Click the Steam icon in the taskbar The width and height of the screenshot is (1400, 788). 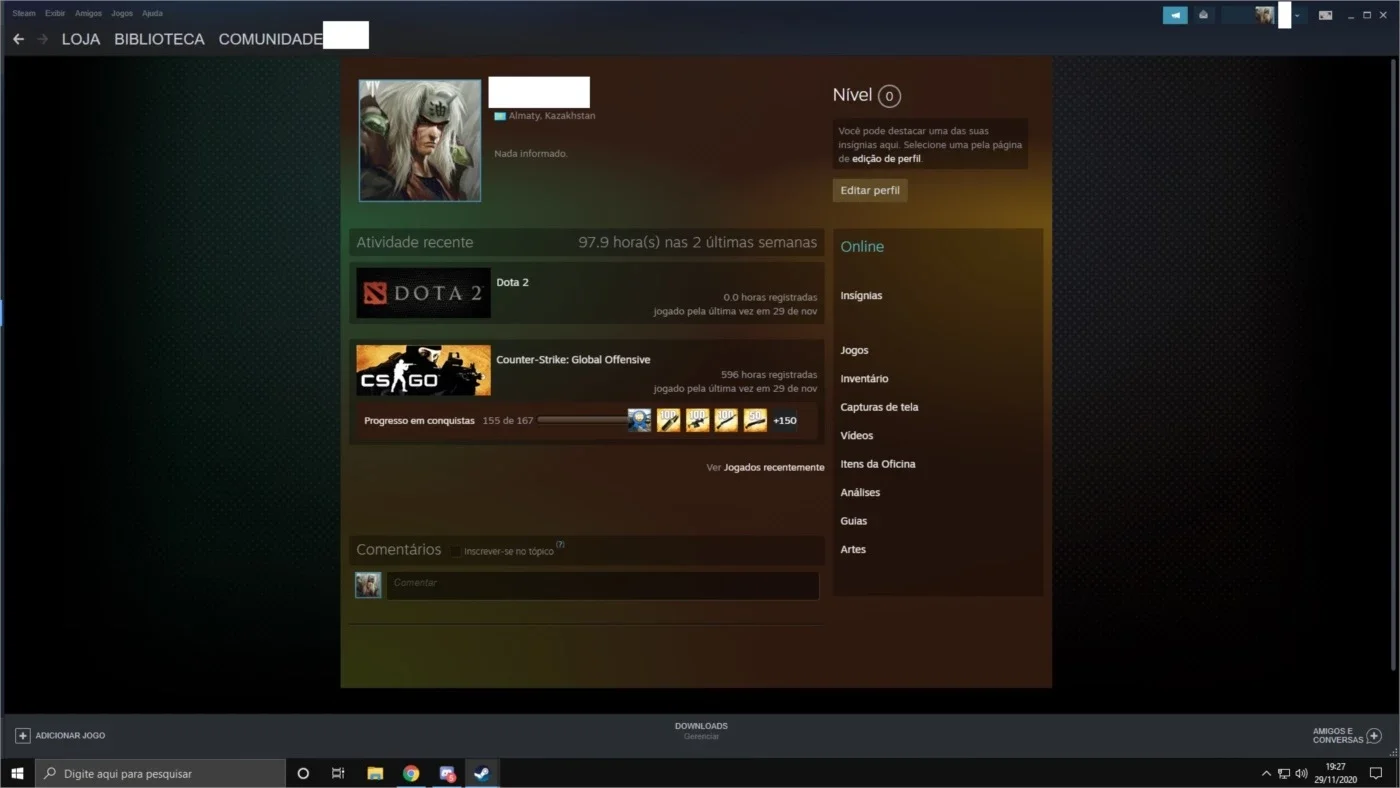tap(482, 773)
